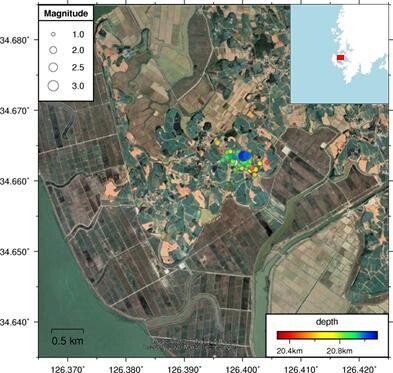Click the depth legend title
Viewport: 393px width, 373px height.
tap(327, 322)
